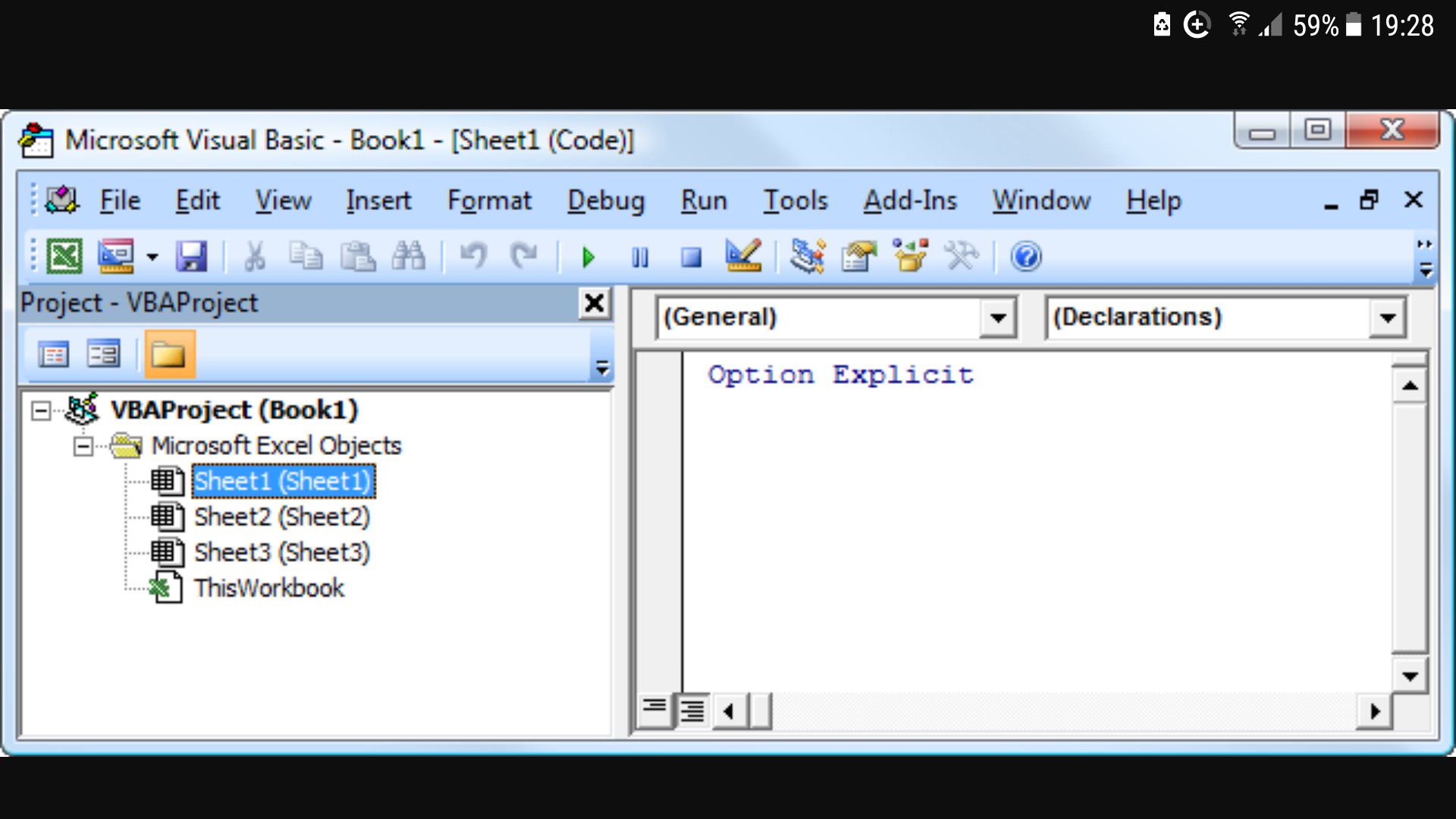Open the Help menu
The image size is (1456, 819).
point(1153,201)
